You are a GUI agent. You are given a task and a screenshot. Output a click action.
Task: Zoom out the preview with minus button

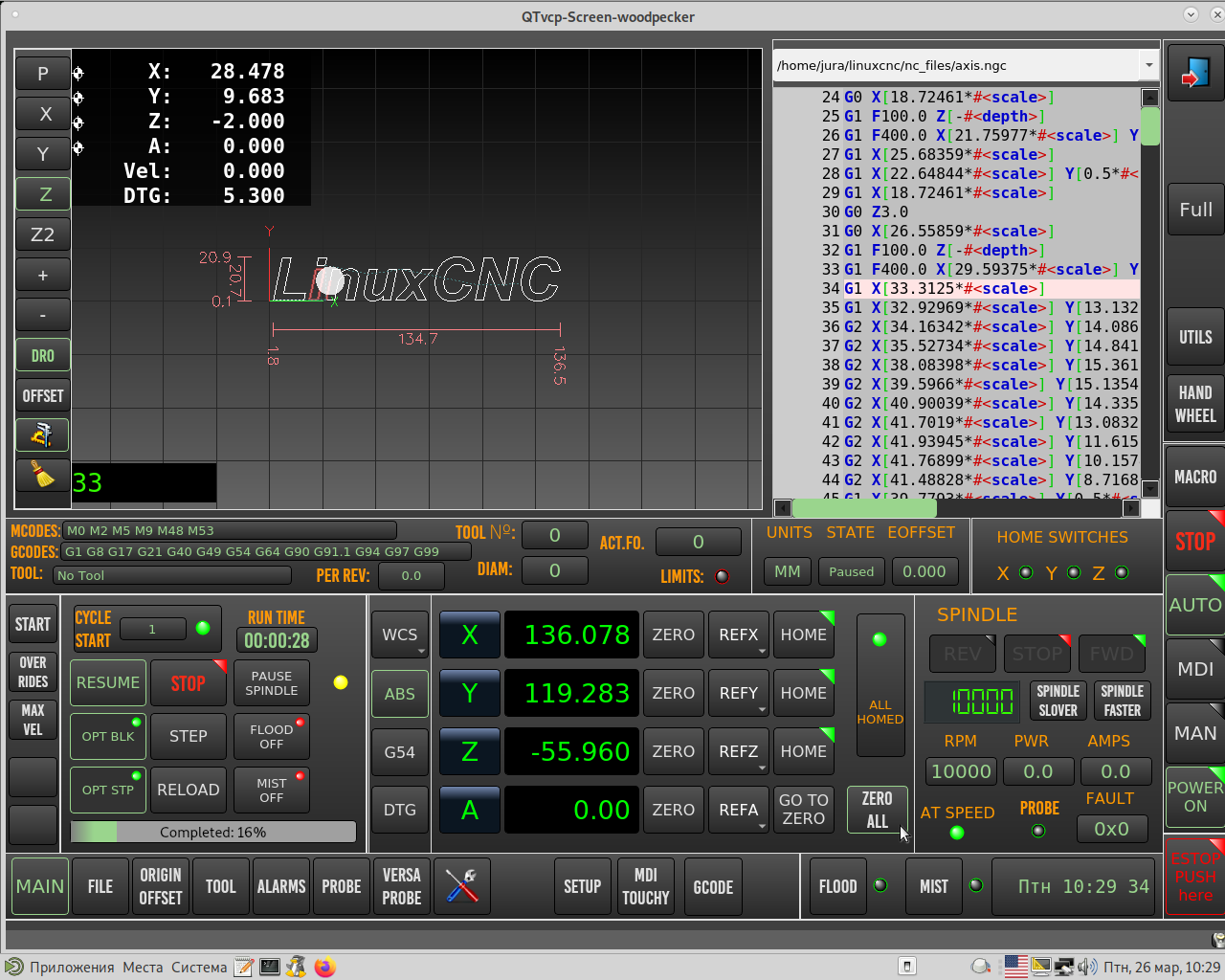(42, 315)
